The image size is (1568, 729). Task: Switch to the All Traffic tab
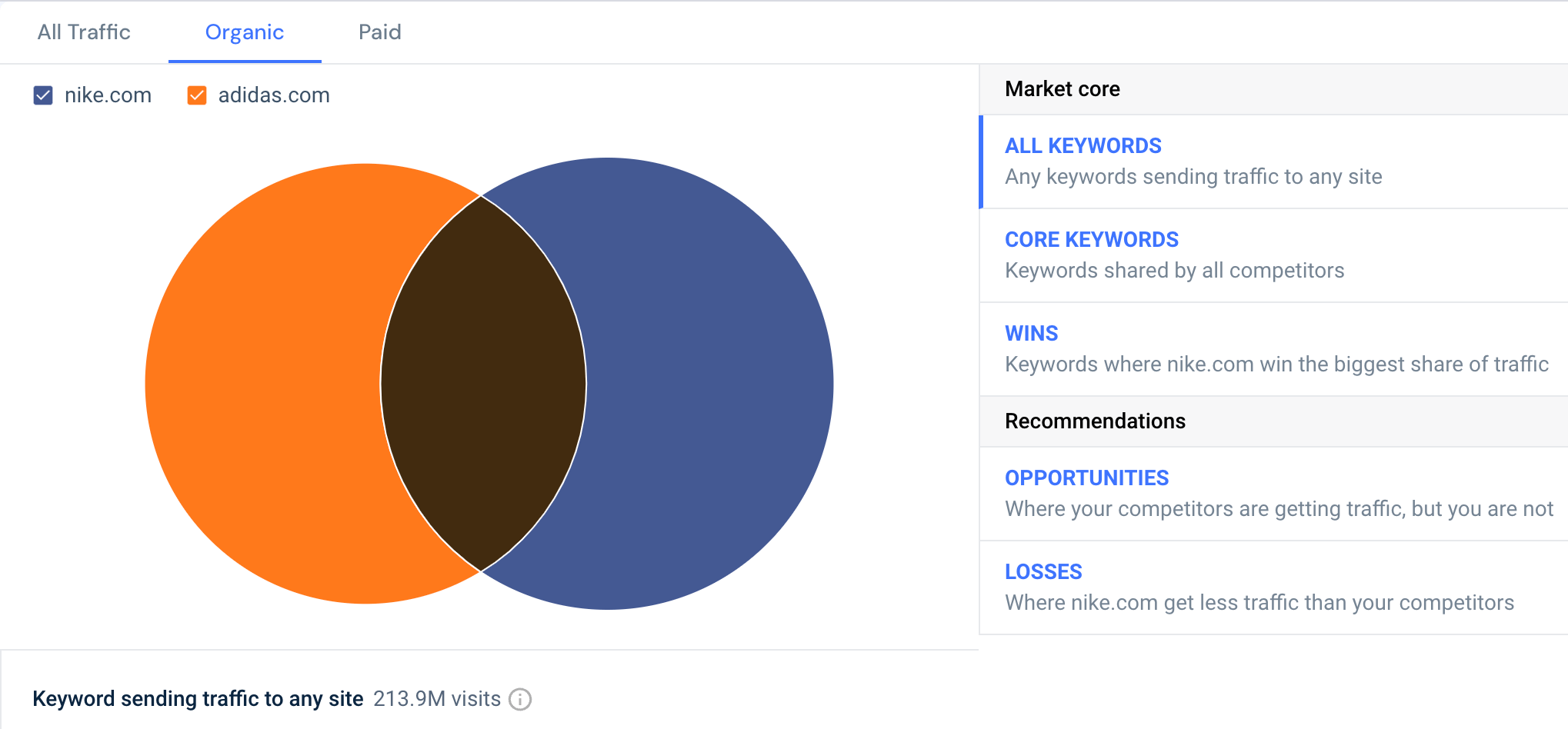click(x=84, y=32)
